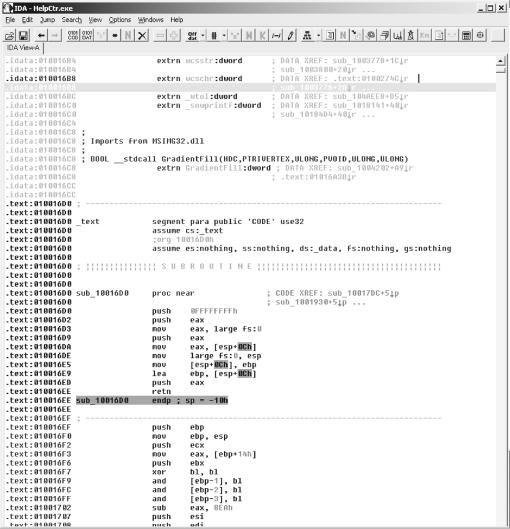Click the document window toolbar icon
This screenshot has height=529, width=510.
[x=330, y=35]
